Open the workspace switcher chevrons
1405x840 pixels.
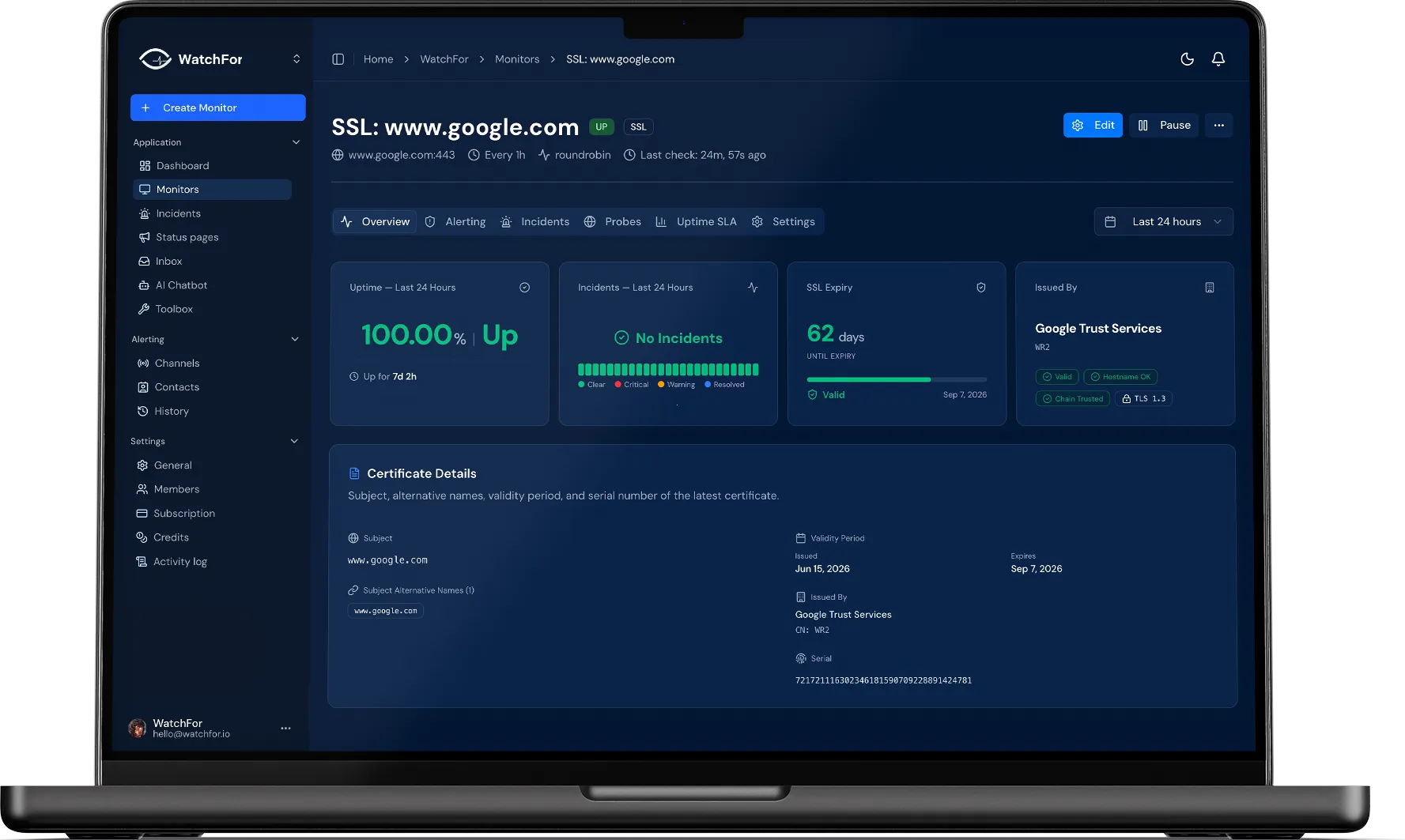coord(296,59)
